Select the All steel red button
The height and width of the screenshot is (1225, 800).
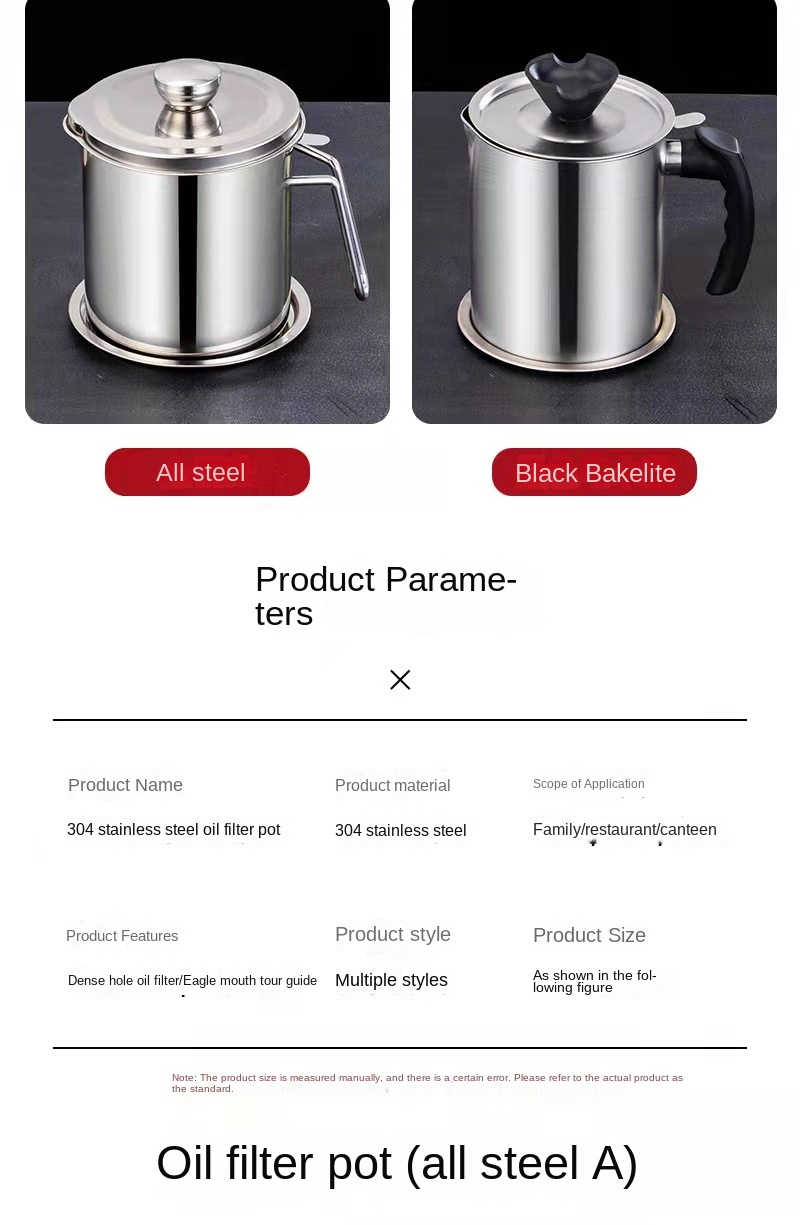(207, 472)
